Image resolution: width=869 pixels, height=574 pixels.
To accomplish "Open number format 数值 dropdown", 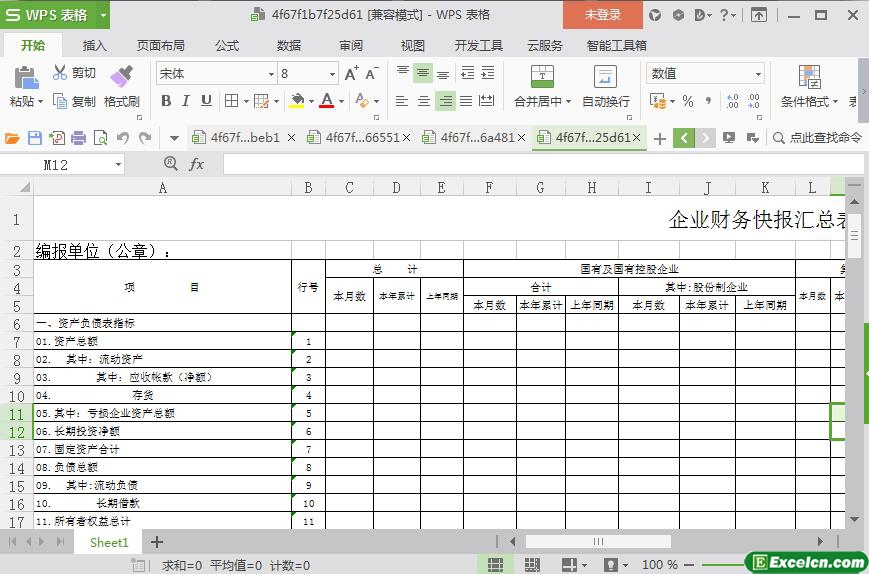I will [758, 74].
